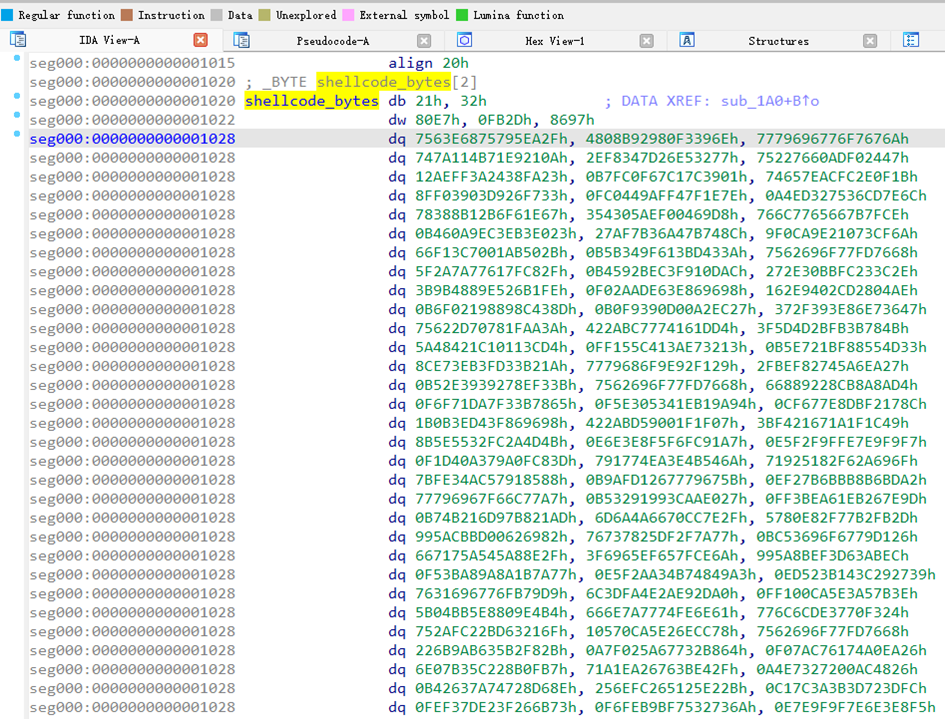Switch to the IDA View-A tab
The width and height of the screenshot is (945, 719).
click(109, 40)
